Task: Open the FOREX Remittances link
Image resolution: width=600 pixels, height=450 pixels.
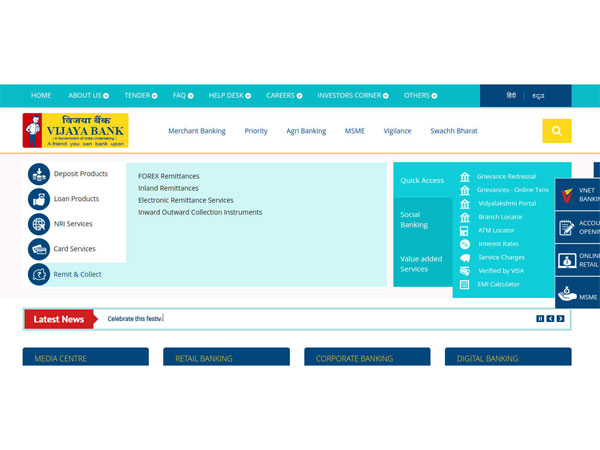Action: coord(169,175)
